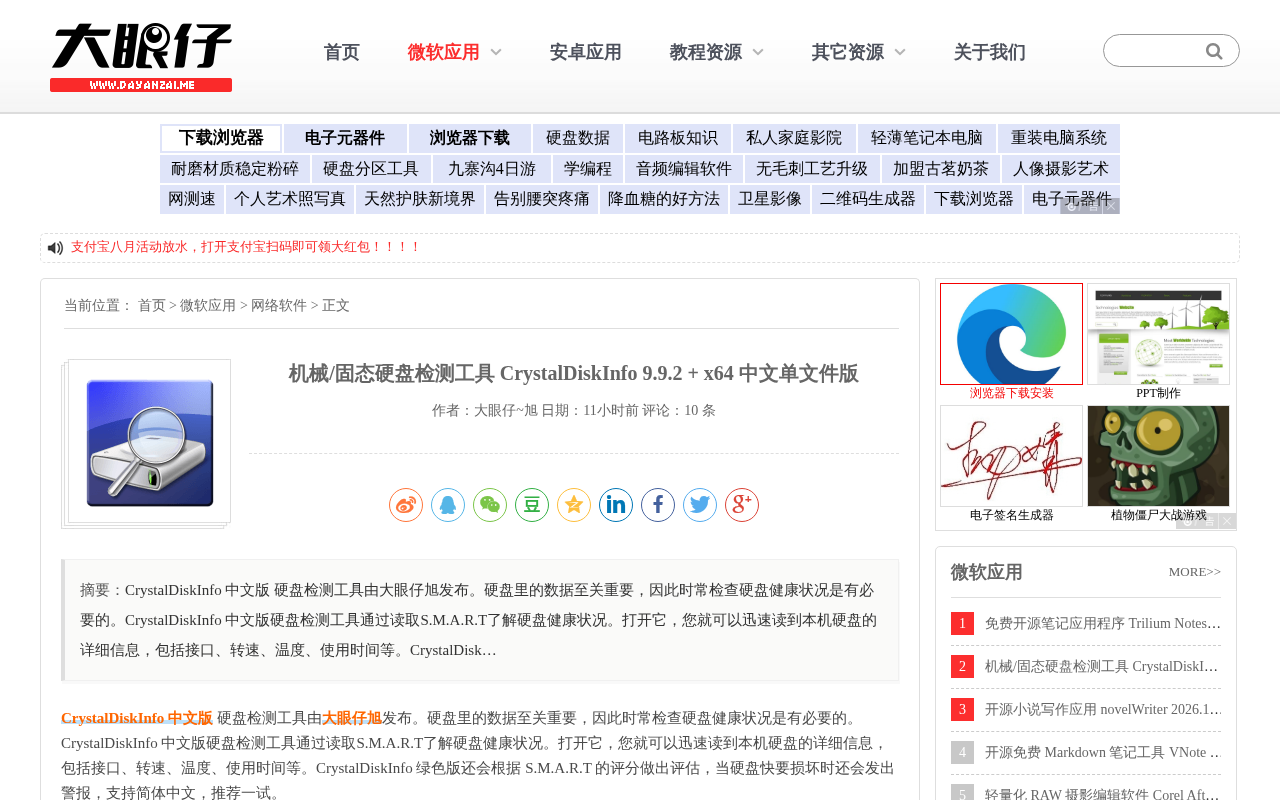1280x800 pixels.
Task: Open 其它资源 navigation menu
Action: (848, 52)
